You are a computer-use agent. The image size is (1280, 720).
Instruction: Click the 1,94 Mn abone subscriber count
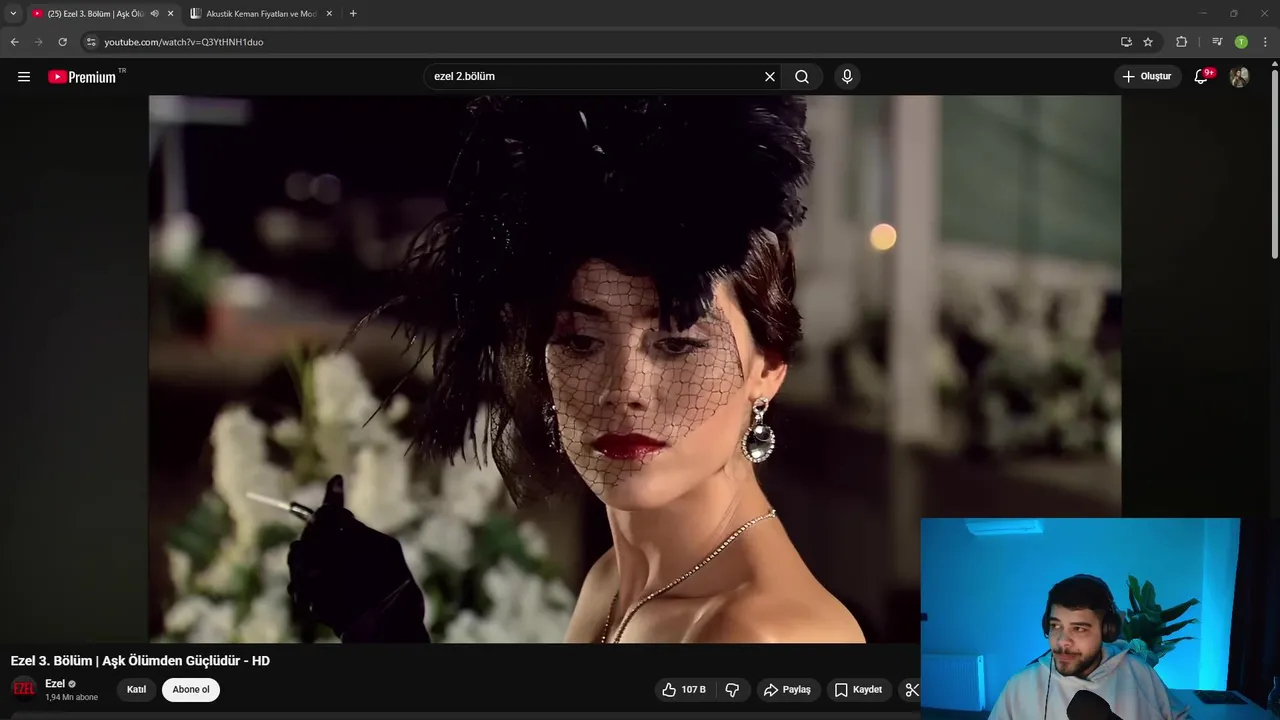(x=71, y=697)
